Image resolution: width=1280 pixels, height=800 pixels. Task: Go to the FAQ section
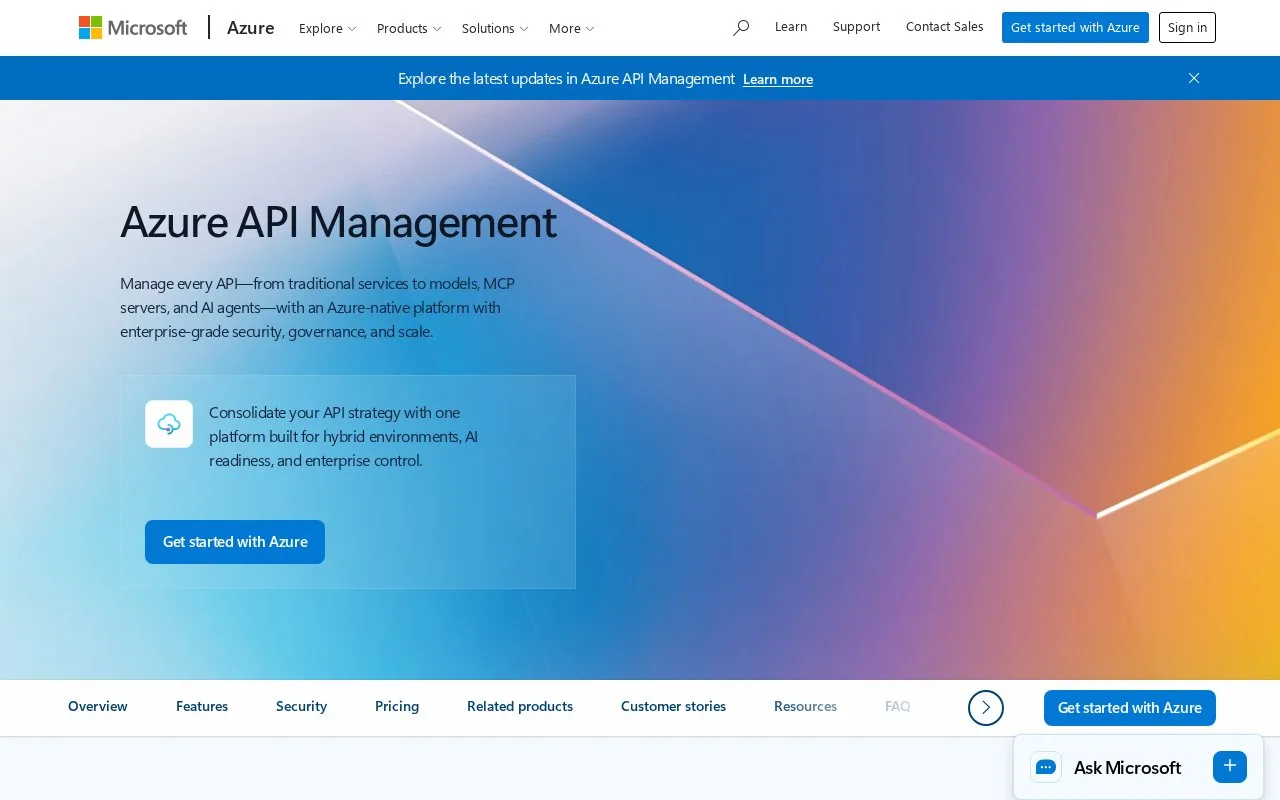pos(898,706)
